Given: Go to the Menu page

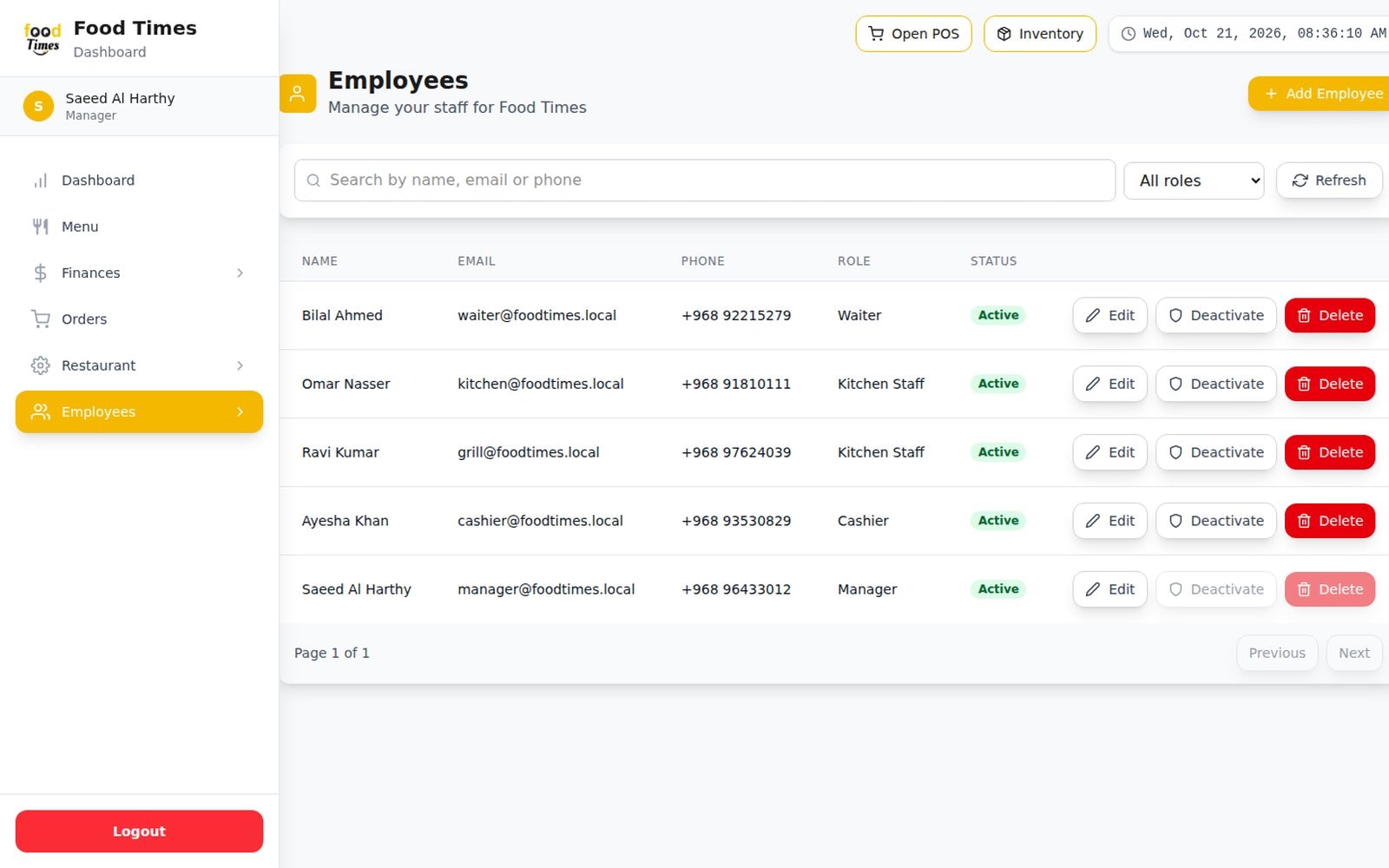Looking at the screenshot, I should tap(139, 227).
